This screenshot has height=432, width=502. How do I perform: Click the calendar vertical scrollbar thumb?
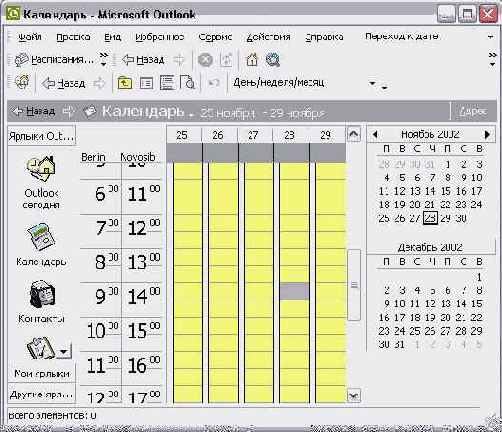coord(354,285)
